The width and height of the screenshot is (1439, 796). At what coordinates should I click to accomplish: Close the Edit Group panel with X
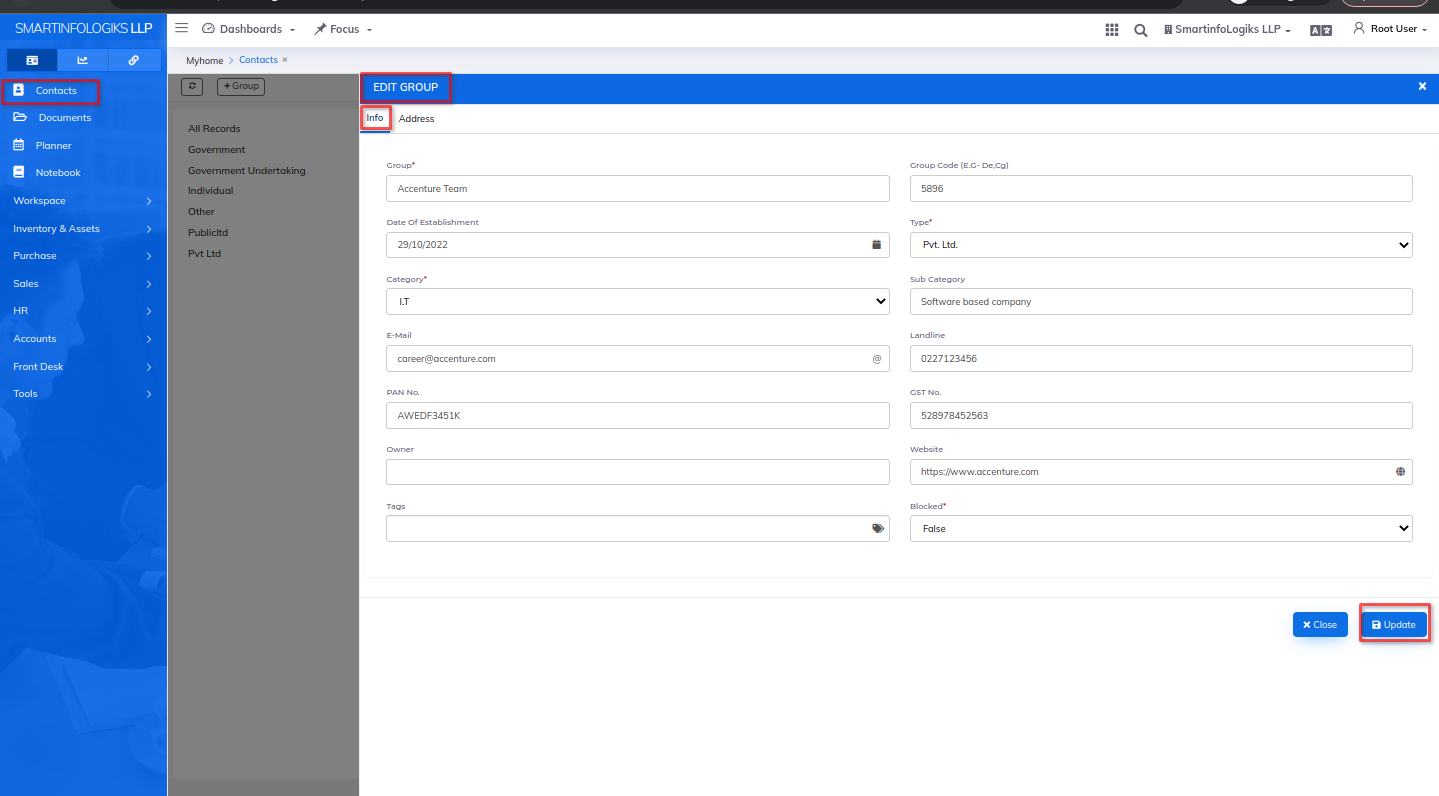point(1422,87)
